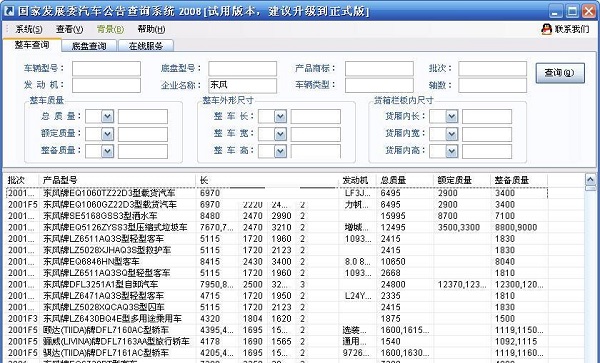600x363 pixels.
Task: Focus the 车辆类型 input field
Action: tap(379, 85)
